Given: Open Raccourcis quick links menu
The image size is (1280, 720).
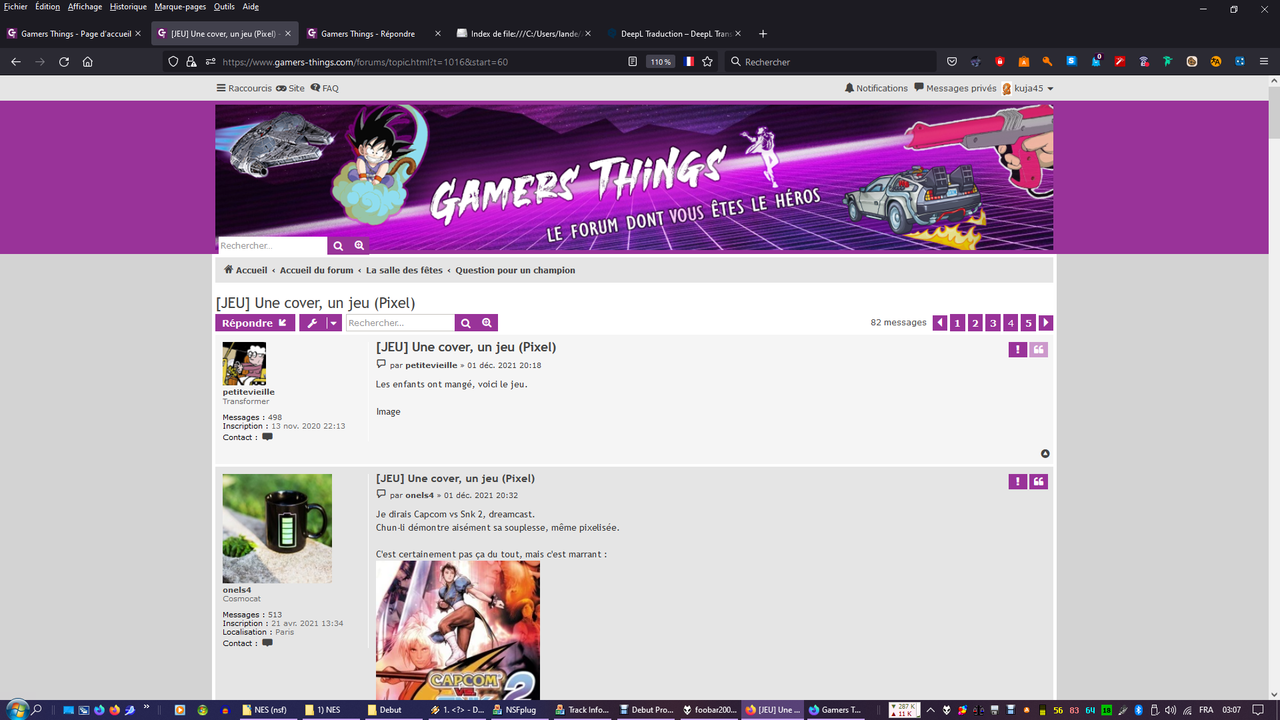Looking at the screenshot, I should click(244, 88).
